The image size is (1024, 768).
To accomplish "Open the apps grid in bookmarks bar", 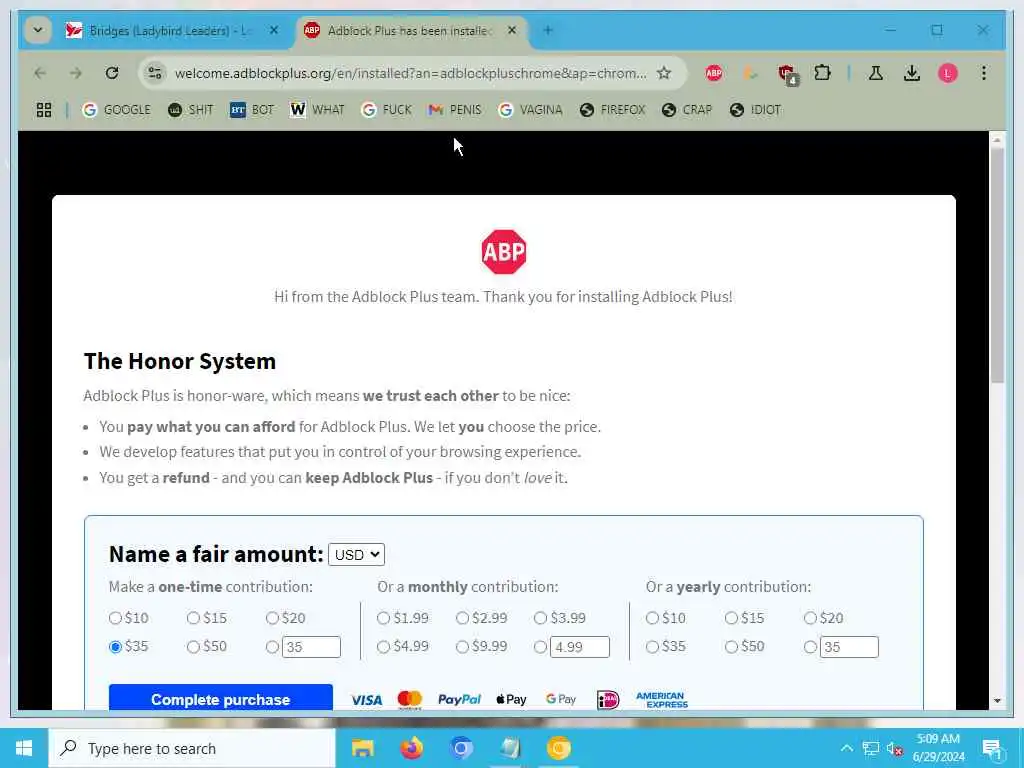I will [44, 110].
